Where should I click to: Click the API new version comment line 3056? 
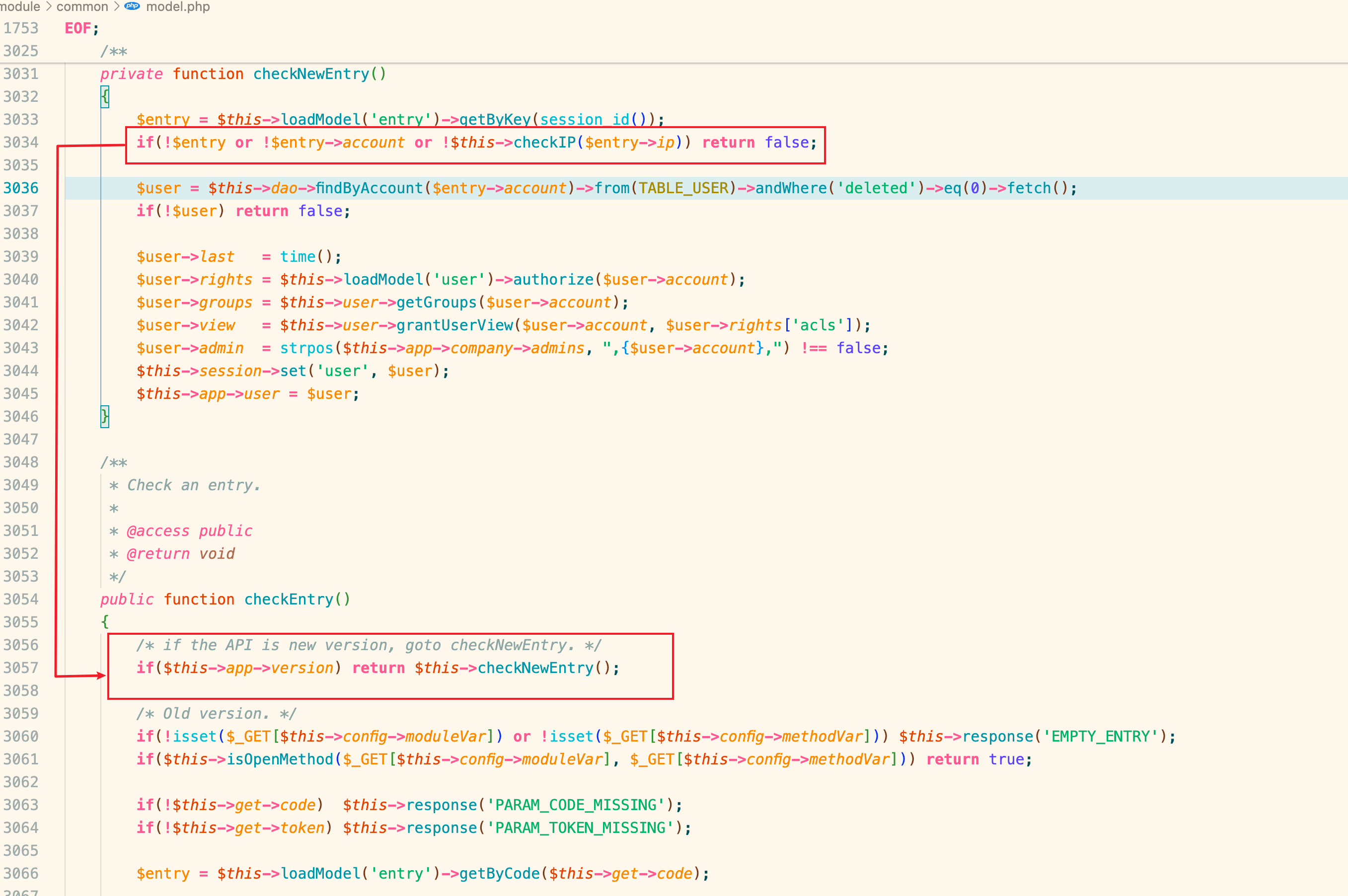tap(369, 645)
